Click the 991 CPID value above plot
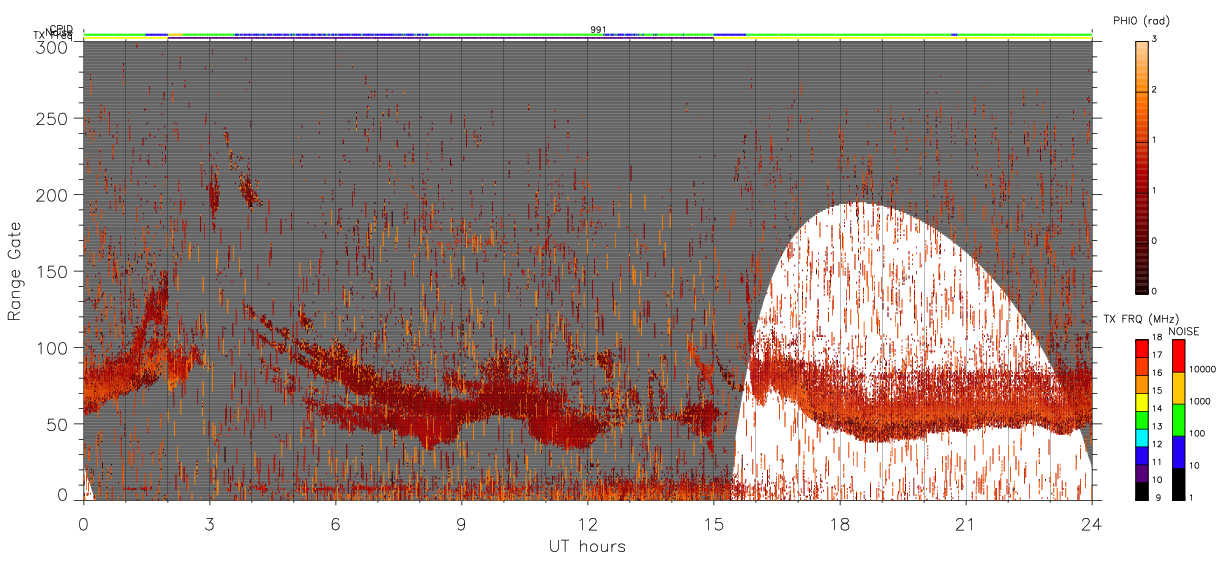This screenshot has width=1228, height=567. [x=598, y=30]
